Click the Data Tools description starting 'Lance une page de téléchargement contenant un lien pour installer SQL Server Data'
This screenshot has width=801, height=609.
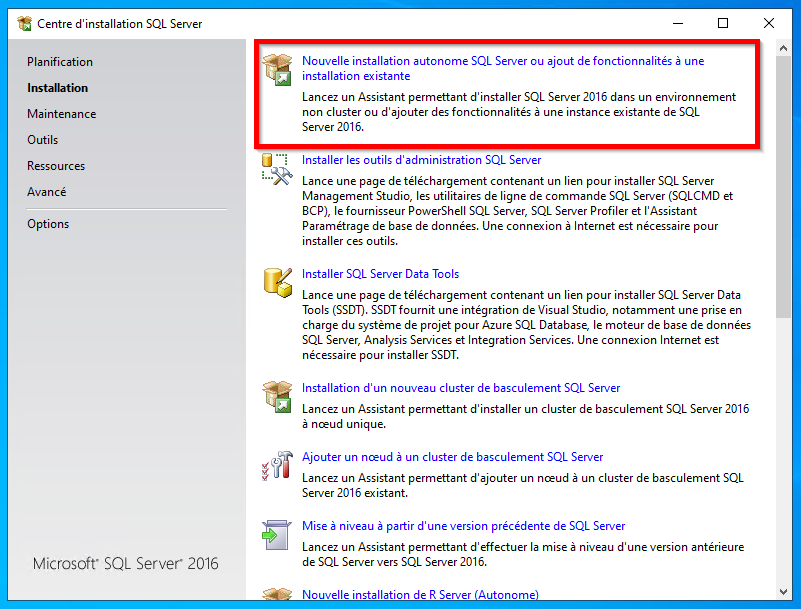pyautogui.click(x=526, y=325)
